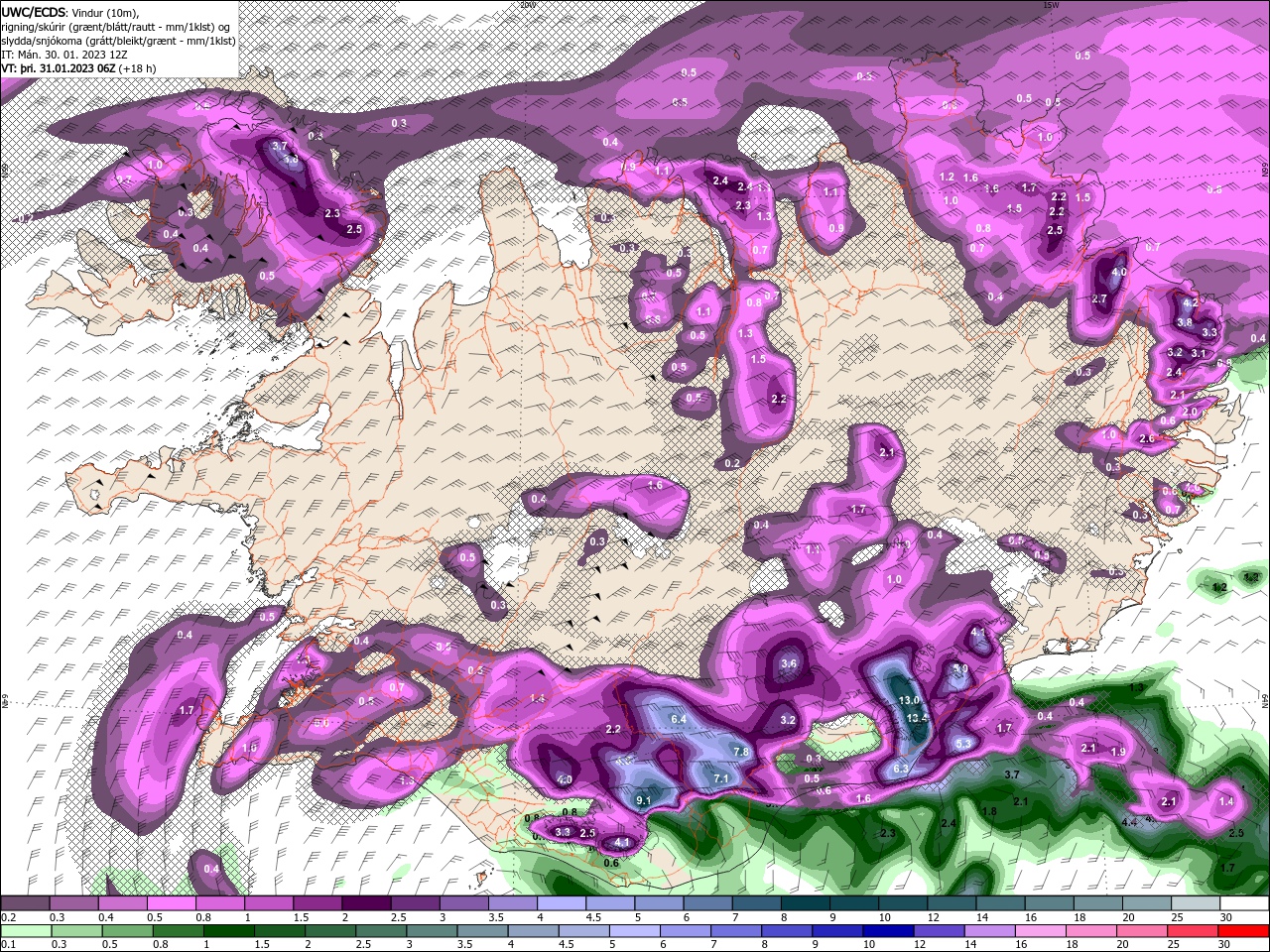The image size is (1270, 952).
Task: Click the 5.3 precipitation value on the map
Action: pyautogui.click(x=962, y=743)
